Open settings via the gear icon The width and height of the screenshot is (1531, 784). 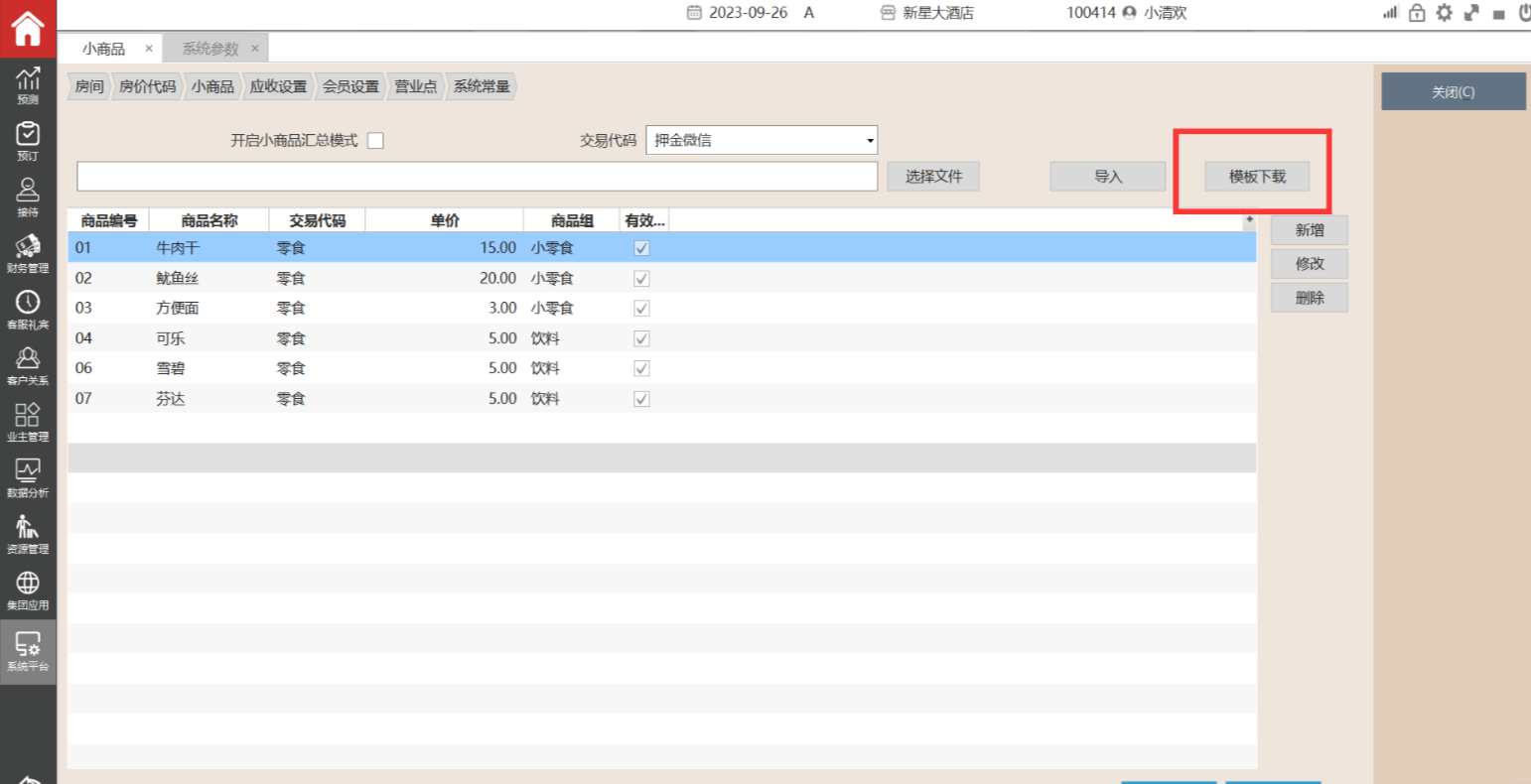(1444, 13)
